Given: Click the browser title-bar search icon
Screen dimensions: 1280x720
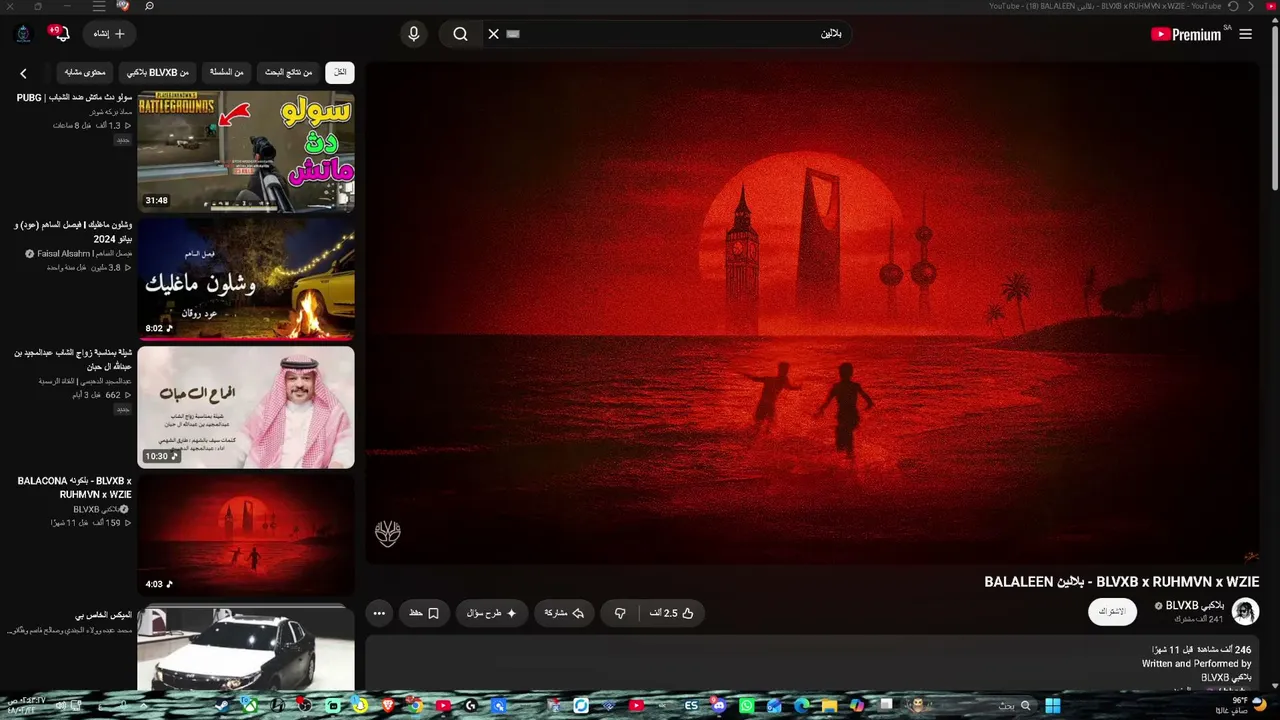Looking at the screenshot, I should point(149,6).
